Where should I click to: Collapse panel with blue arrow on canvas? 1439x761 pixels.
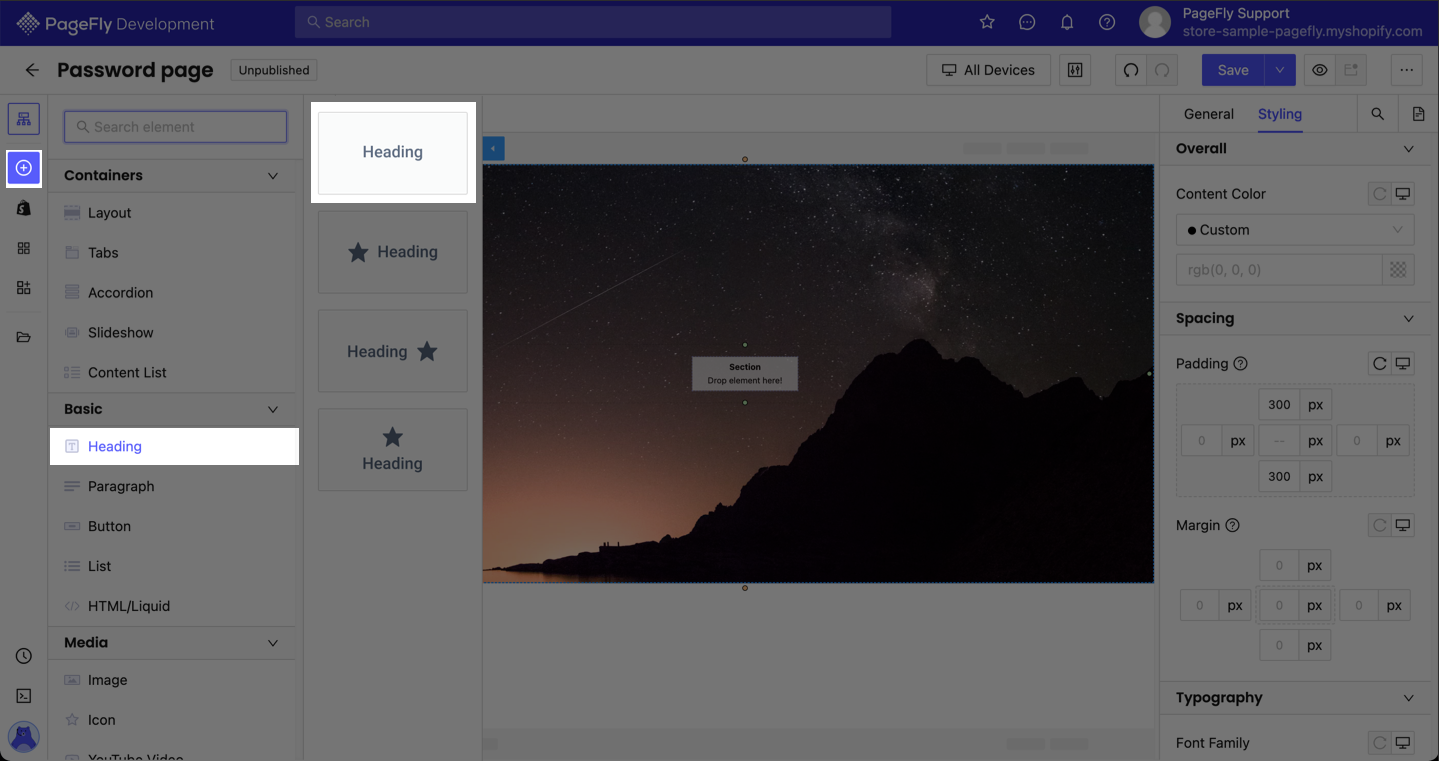(x=494, y=149)
